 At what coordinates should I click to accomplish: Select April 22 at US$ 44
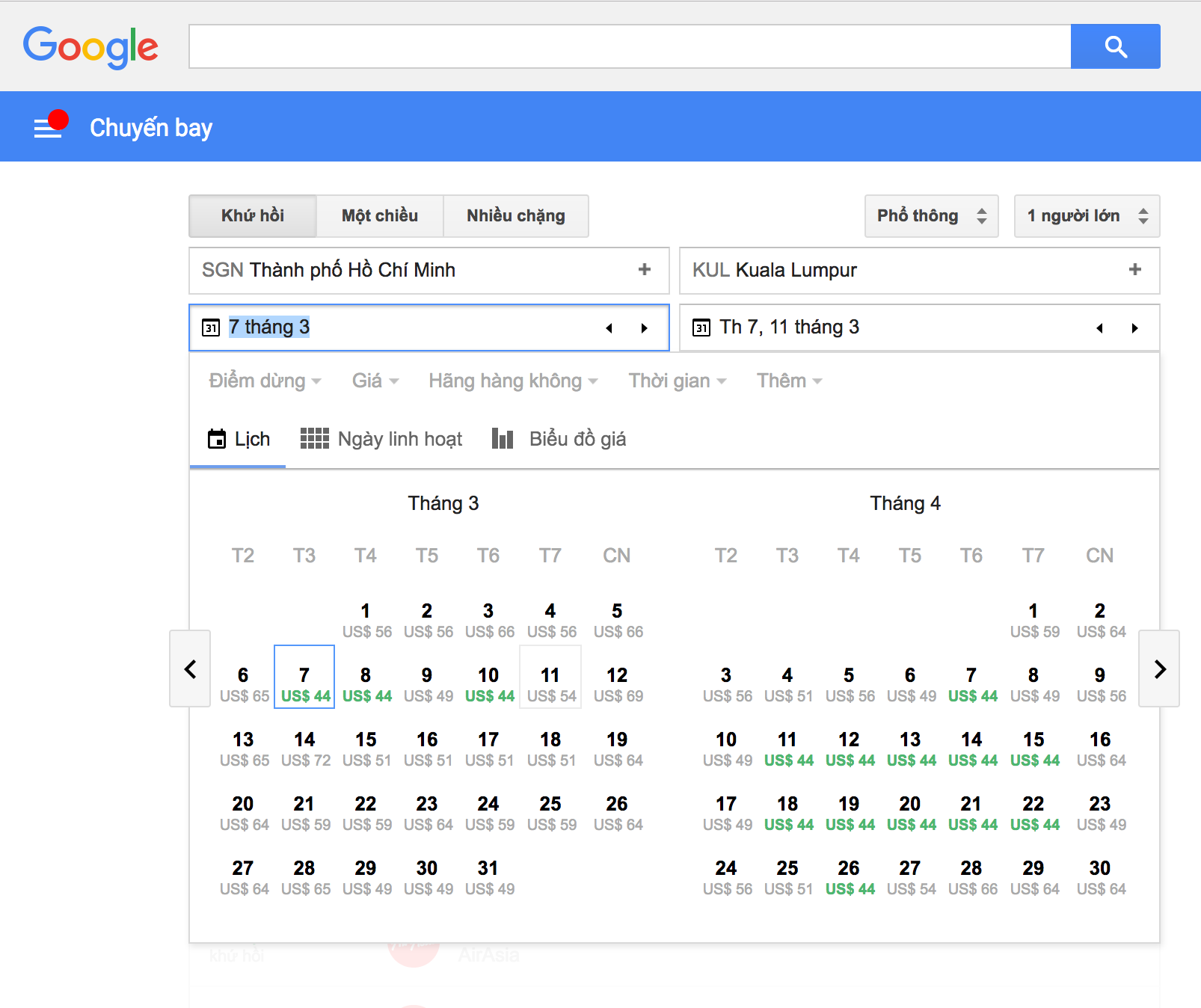1033,814
